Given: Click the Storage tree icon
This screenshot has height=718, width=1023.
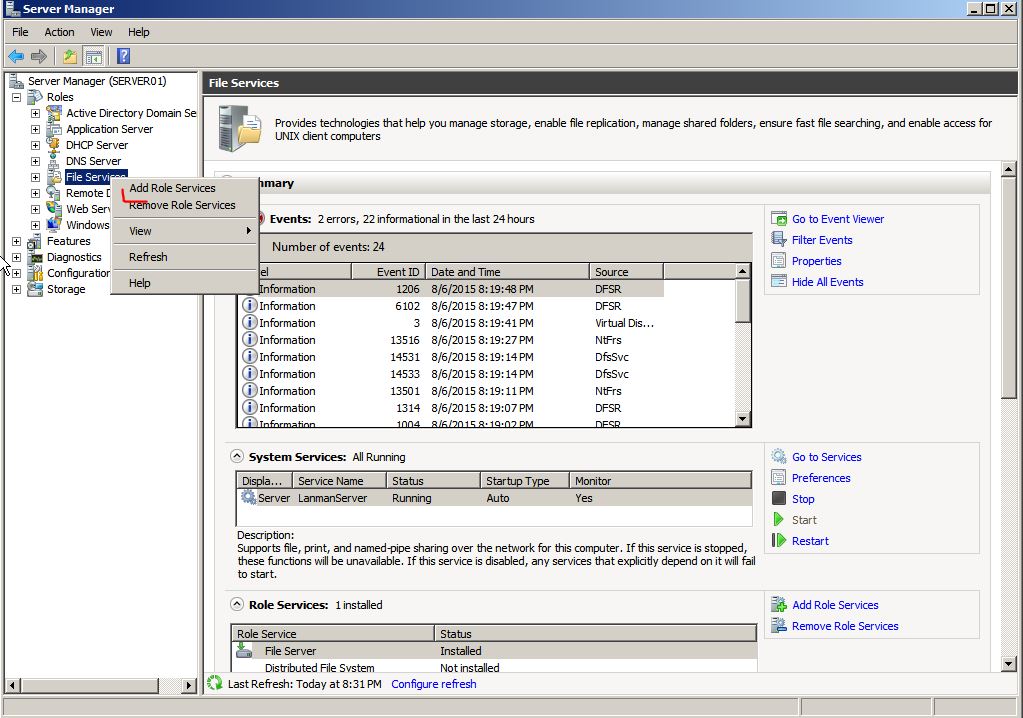Looking at the screenshot, I should [x=35, y=289].
